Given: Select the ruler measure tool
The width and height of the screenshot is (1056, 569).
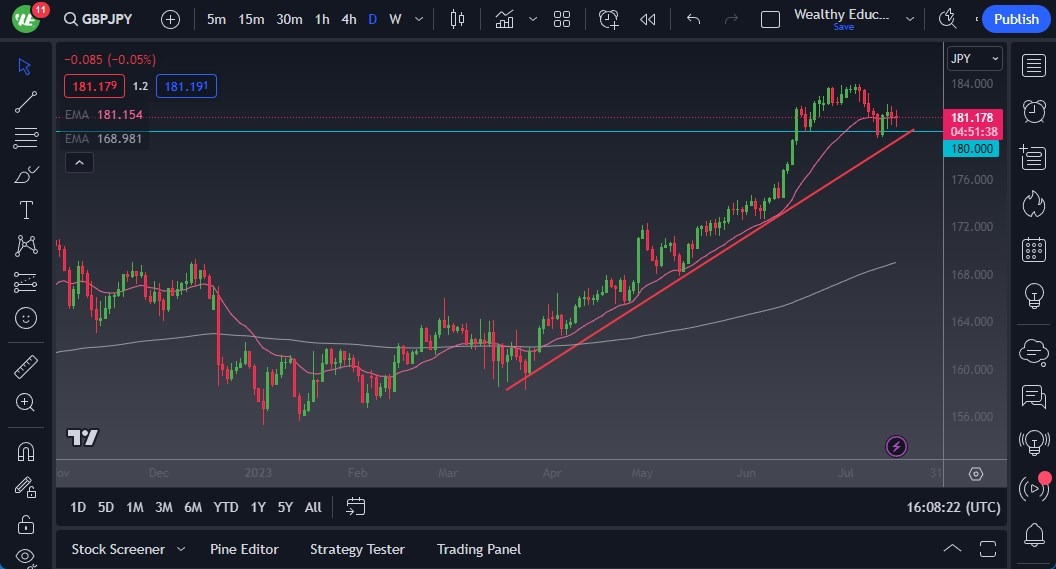Looking at the screenshot, I should [x=26, y=367].
